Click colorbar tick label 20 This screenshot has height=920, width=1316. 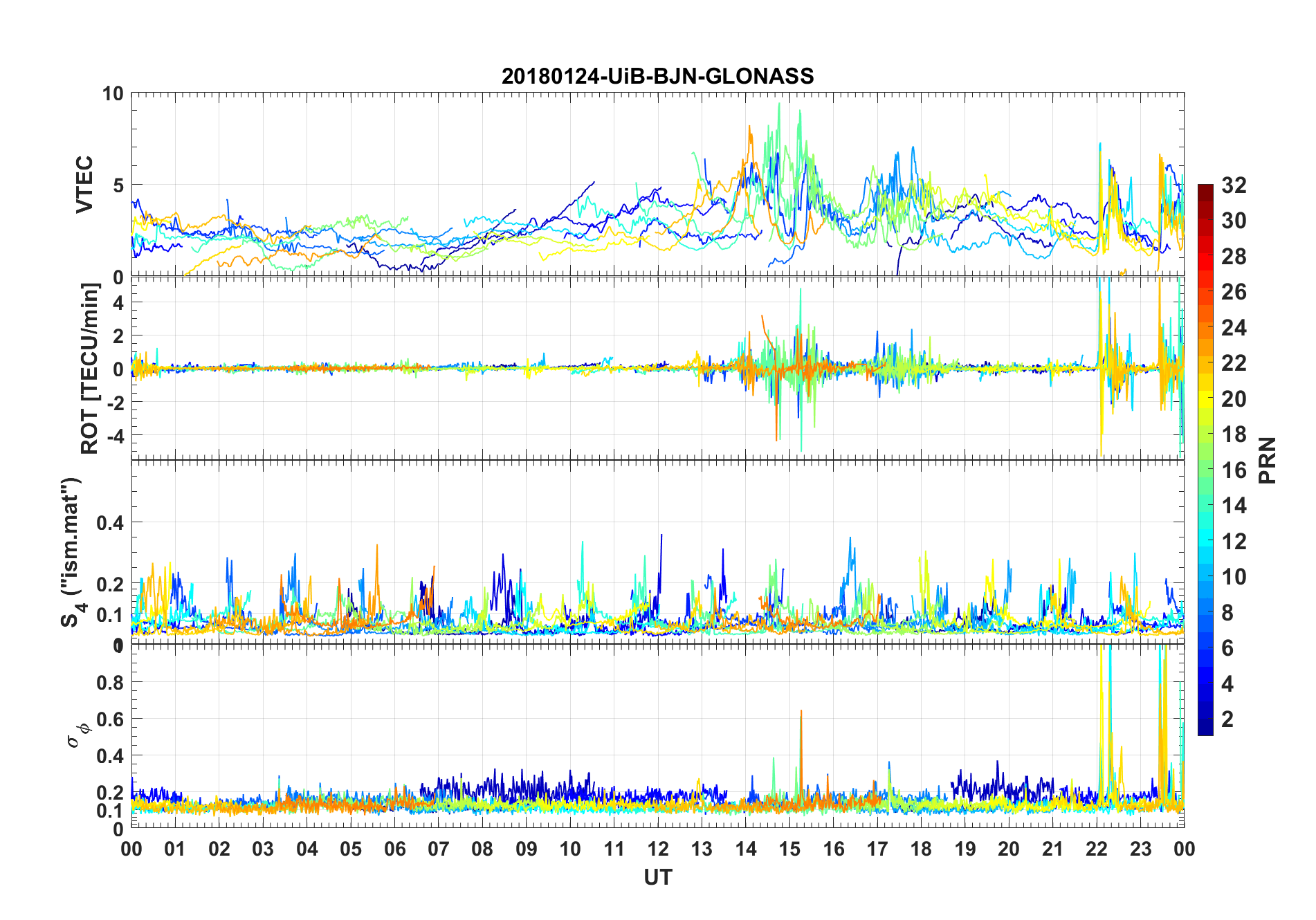click(x=1234, y=399)
